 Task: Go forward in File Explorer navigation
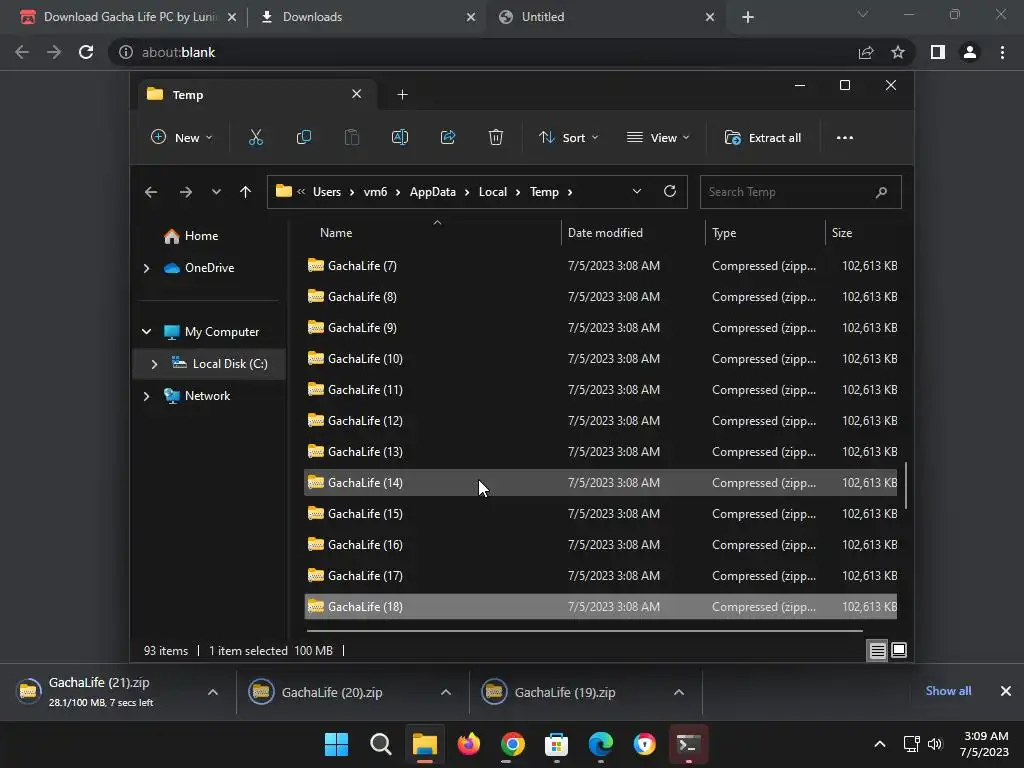(186, 192)
